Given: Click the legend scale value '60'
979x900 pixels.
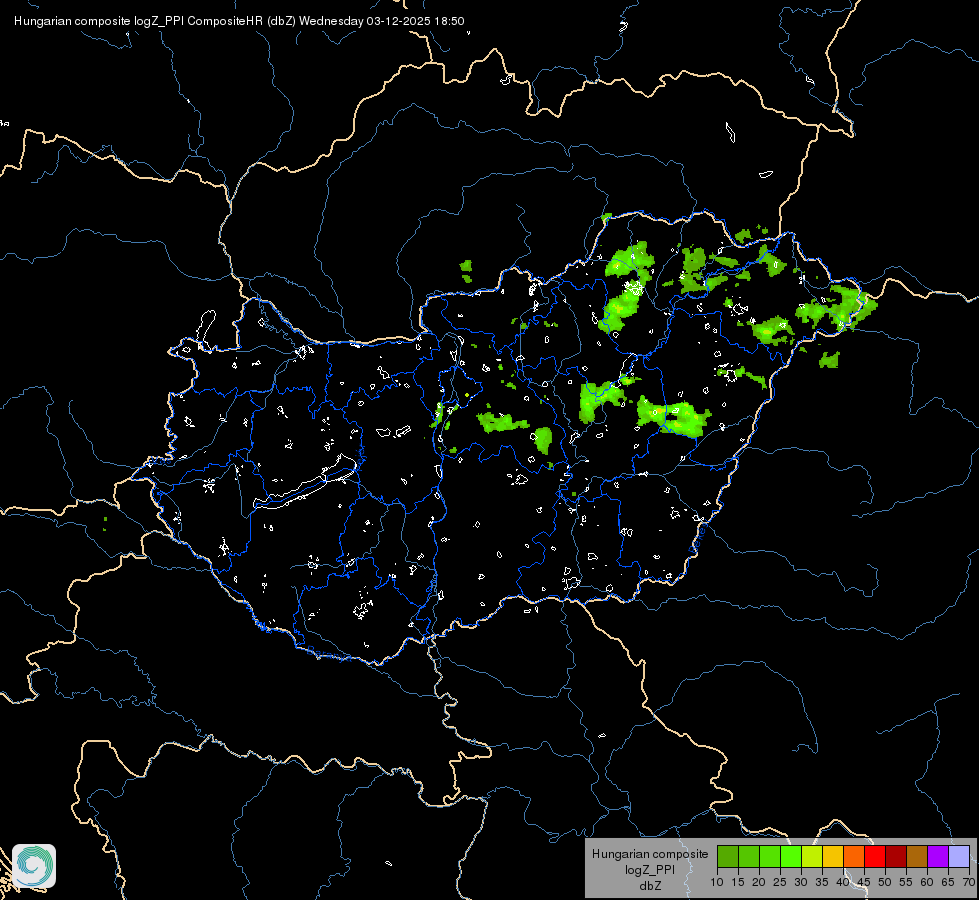Looking at the screenshot, I should (x=927, y=882).
